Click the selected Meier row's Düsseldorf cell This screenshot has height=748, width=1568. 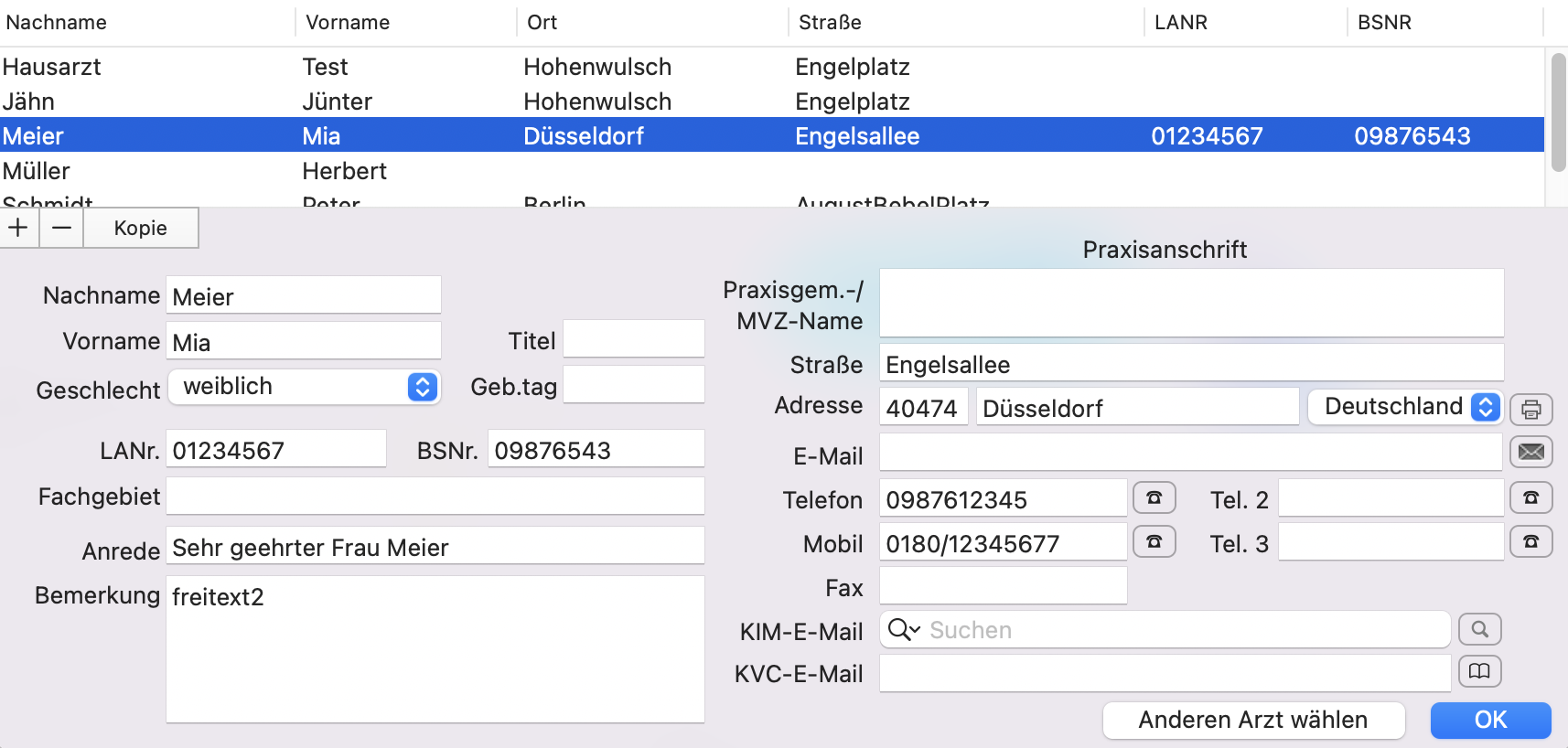(584, 136)
